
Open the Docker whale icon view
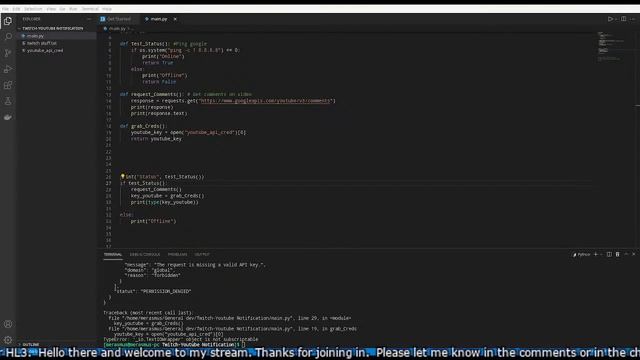click(x=8, y=117)
